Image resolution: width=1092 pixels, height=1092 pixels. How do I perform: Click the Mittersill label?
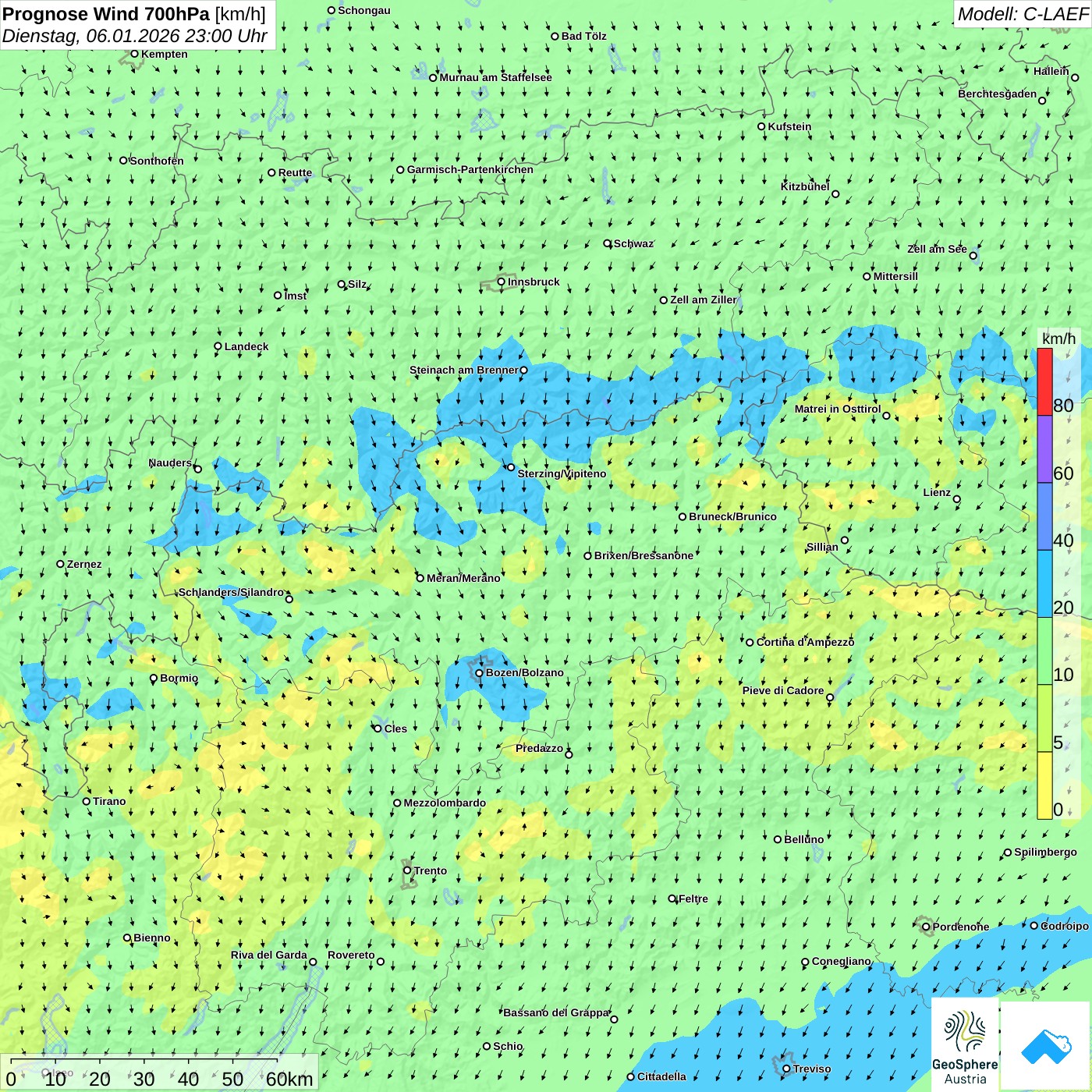point(895,276)
